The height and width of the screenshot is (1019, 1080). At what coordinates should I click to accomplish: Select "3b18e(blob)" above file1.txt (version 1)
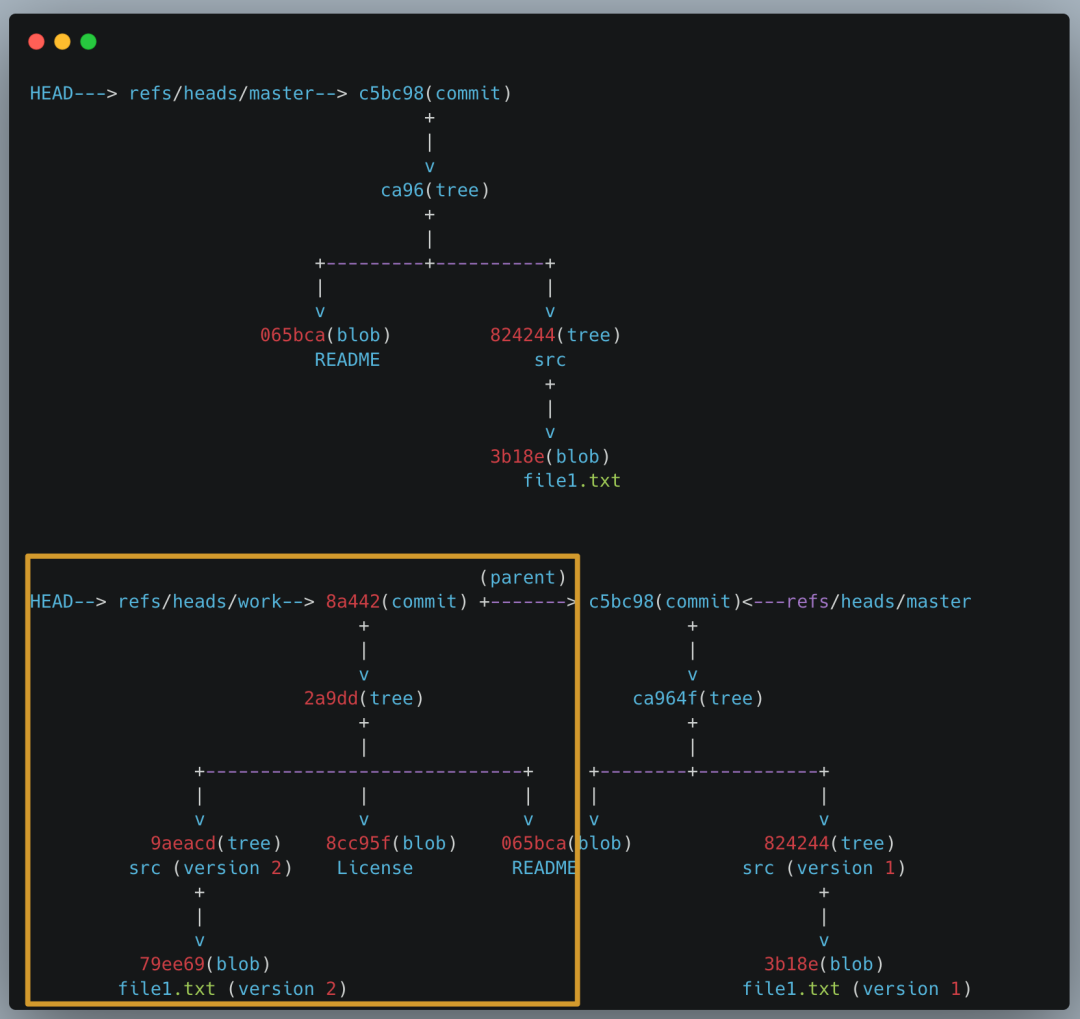click(824, 965)
